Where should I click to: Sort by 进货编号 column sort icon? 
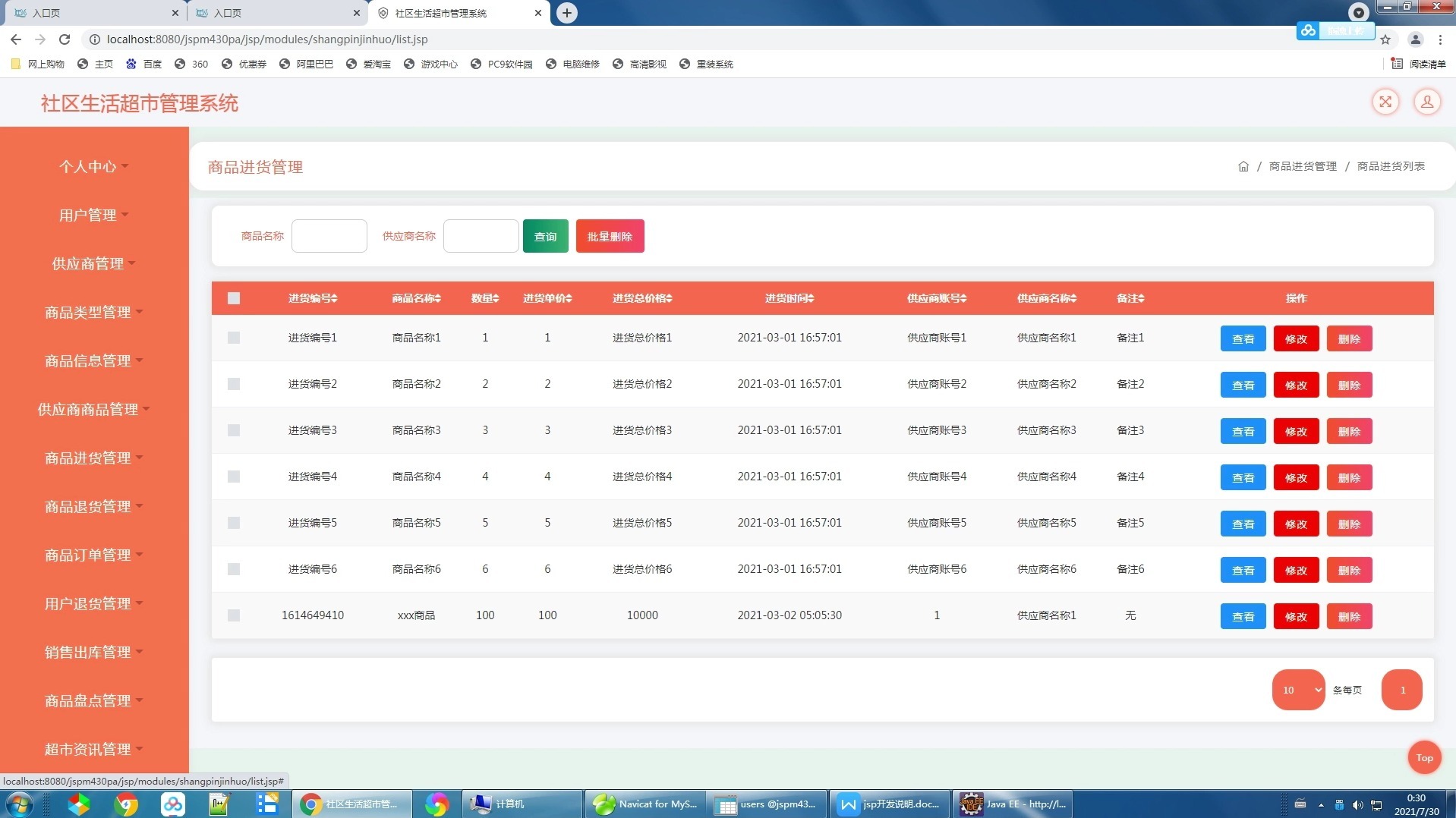tap(335, 298)
